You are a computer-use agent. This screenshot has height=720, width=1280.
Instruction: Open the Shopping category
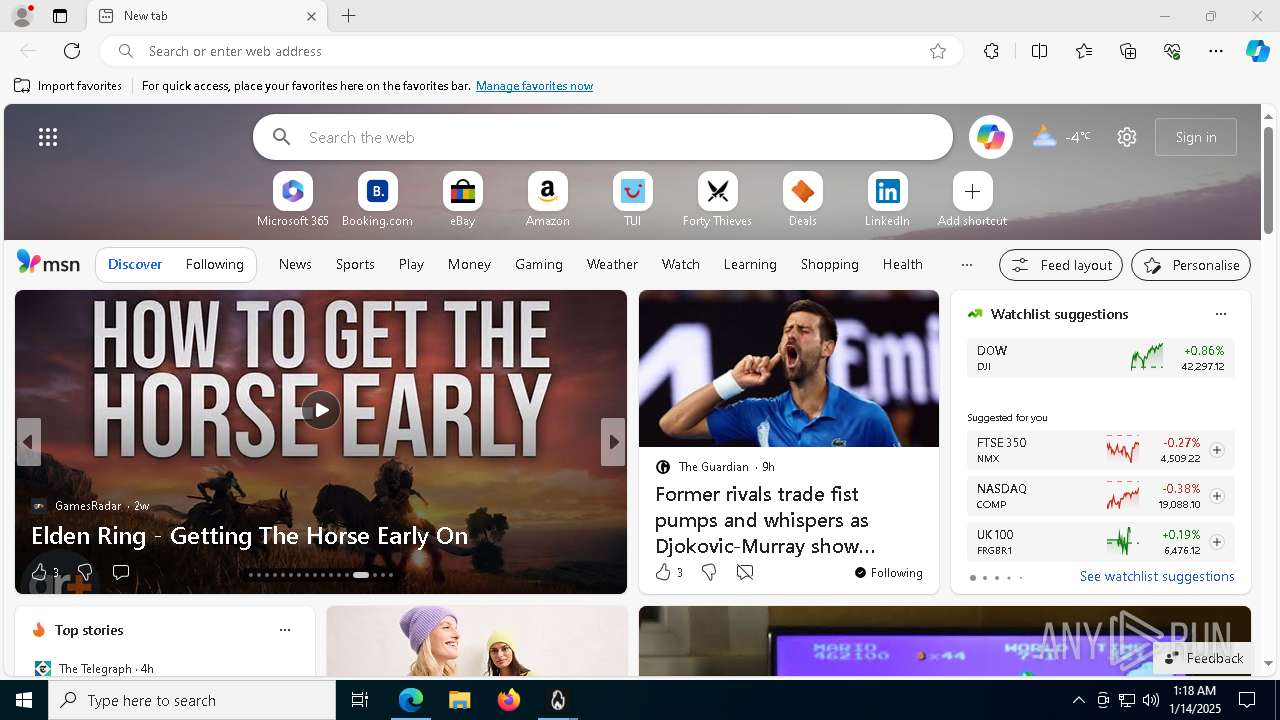point(829,264)
